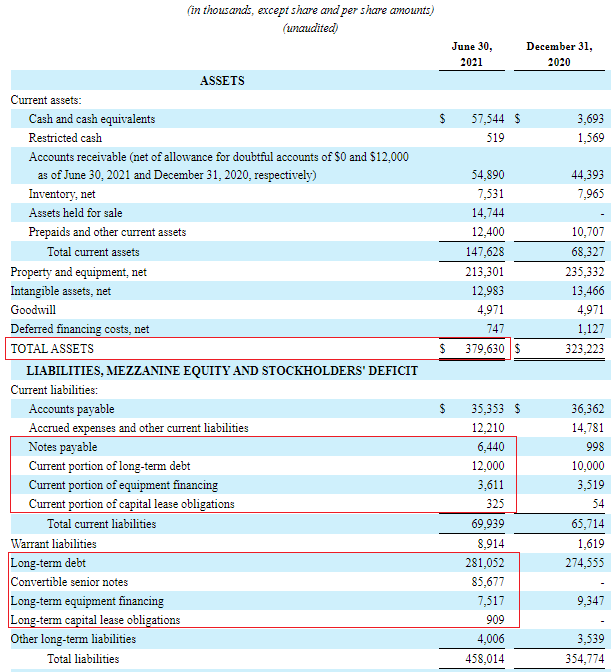The width and height of the screenshot is (614, 672).
Task: Select the Convertible senior notes label
Action: pos(69,582)
